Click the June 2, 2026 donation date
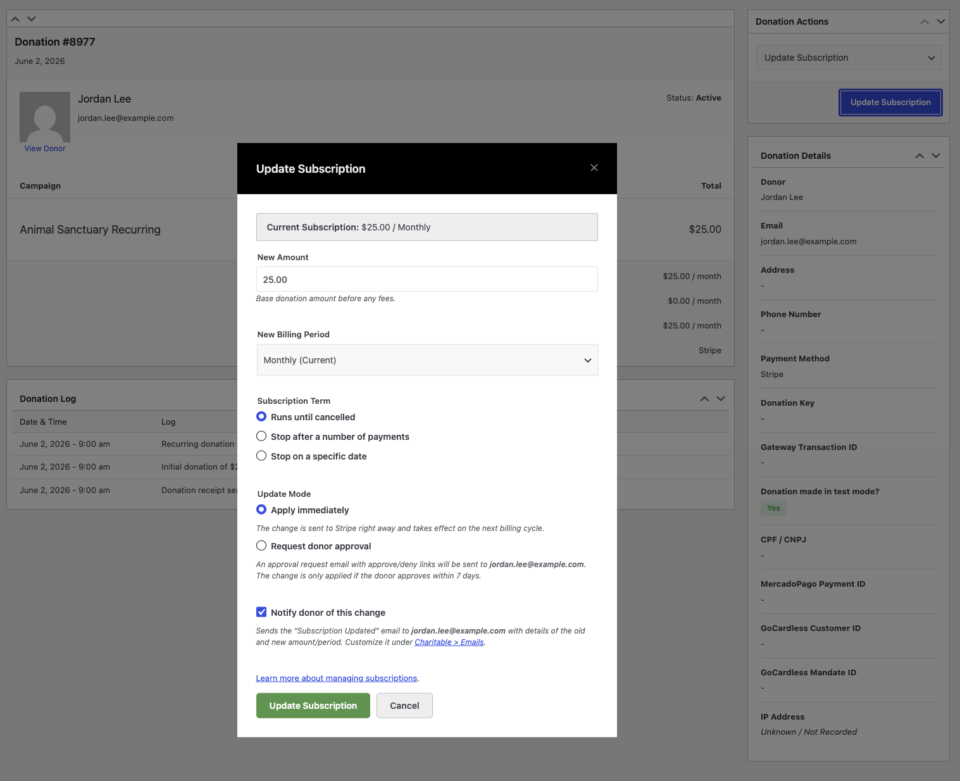960x781 pixels. (x=40, y=61)
